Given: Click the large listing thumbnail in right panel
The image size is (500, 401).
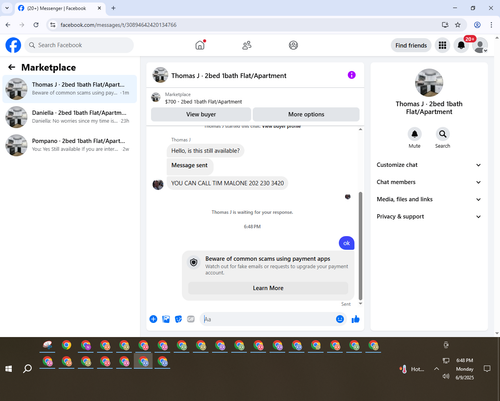Looking at the screenshot, I should click(x=429, y=83).
